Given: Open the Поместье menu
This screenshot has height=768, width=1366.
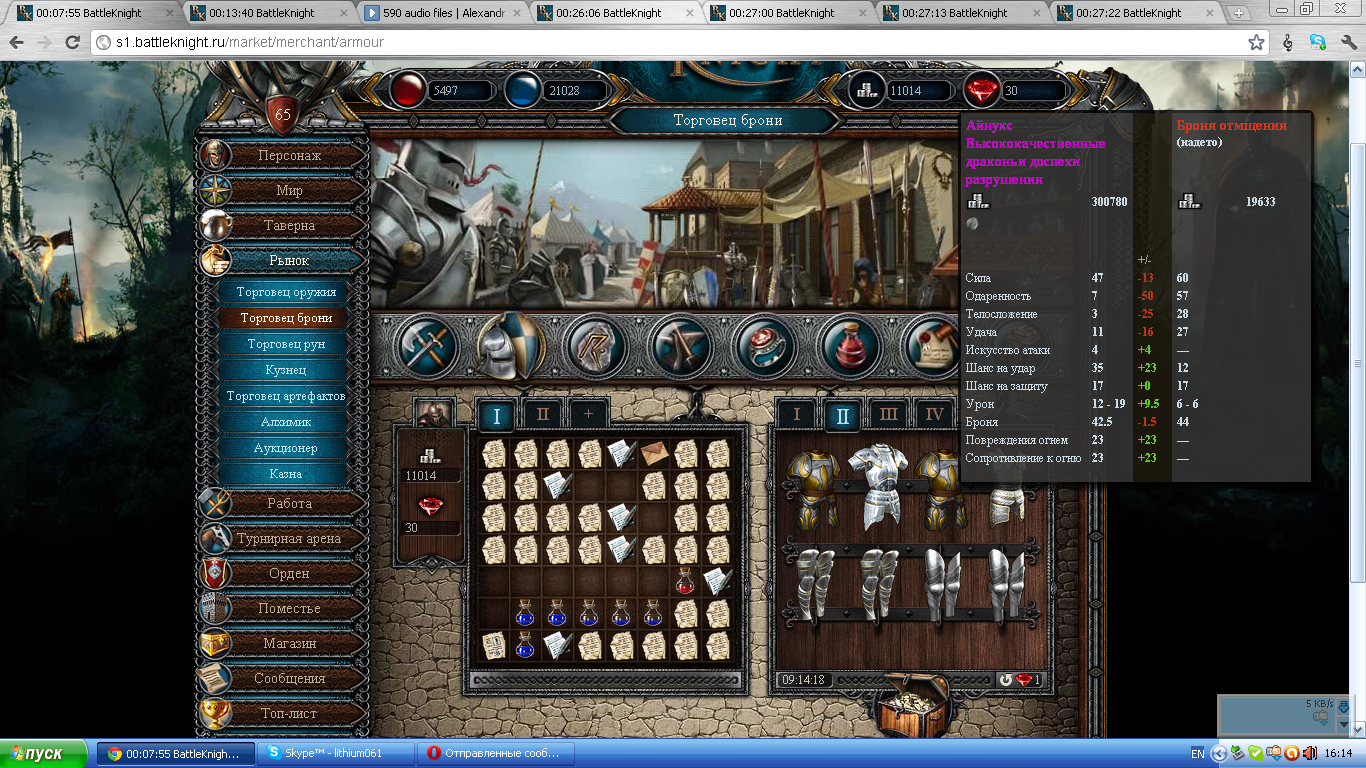Looking at the screenshot, I should tap(289, 608).
